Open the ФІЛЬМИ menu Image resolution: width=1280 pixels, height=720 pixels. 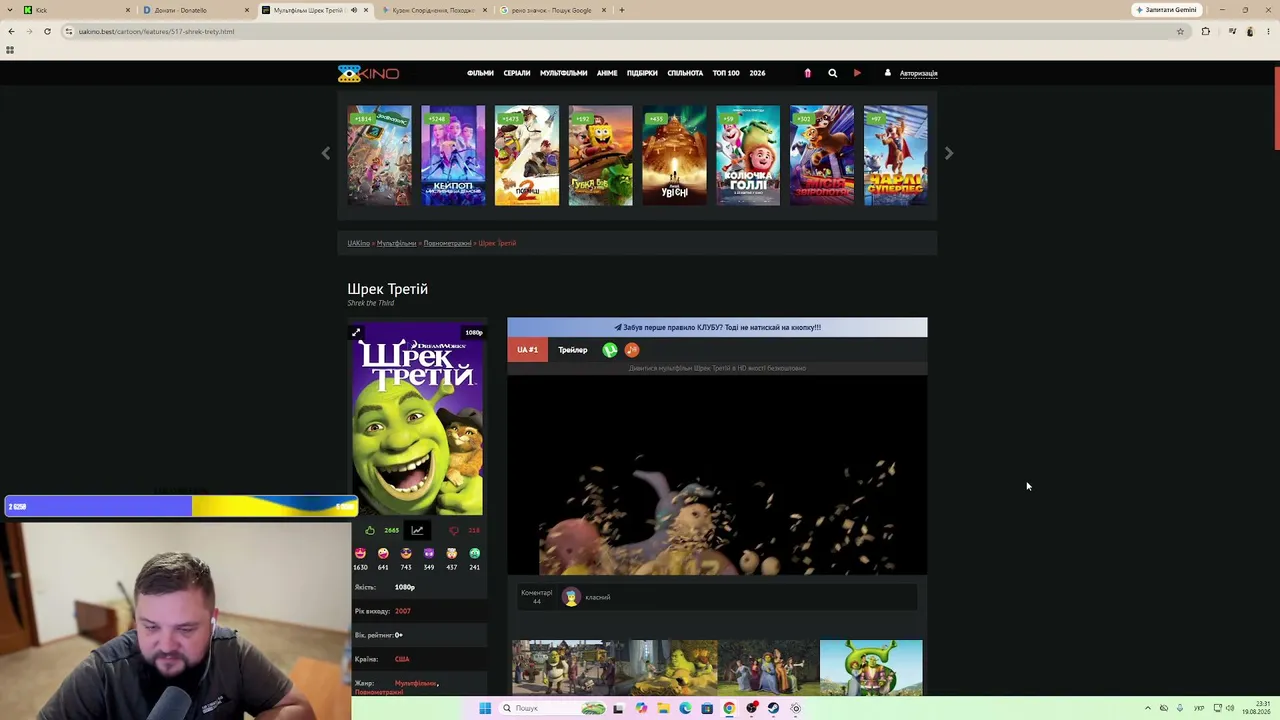tap(480, 73)
